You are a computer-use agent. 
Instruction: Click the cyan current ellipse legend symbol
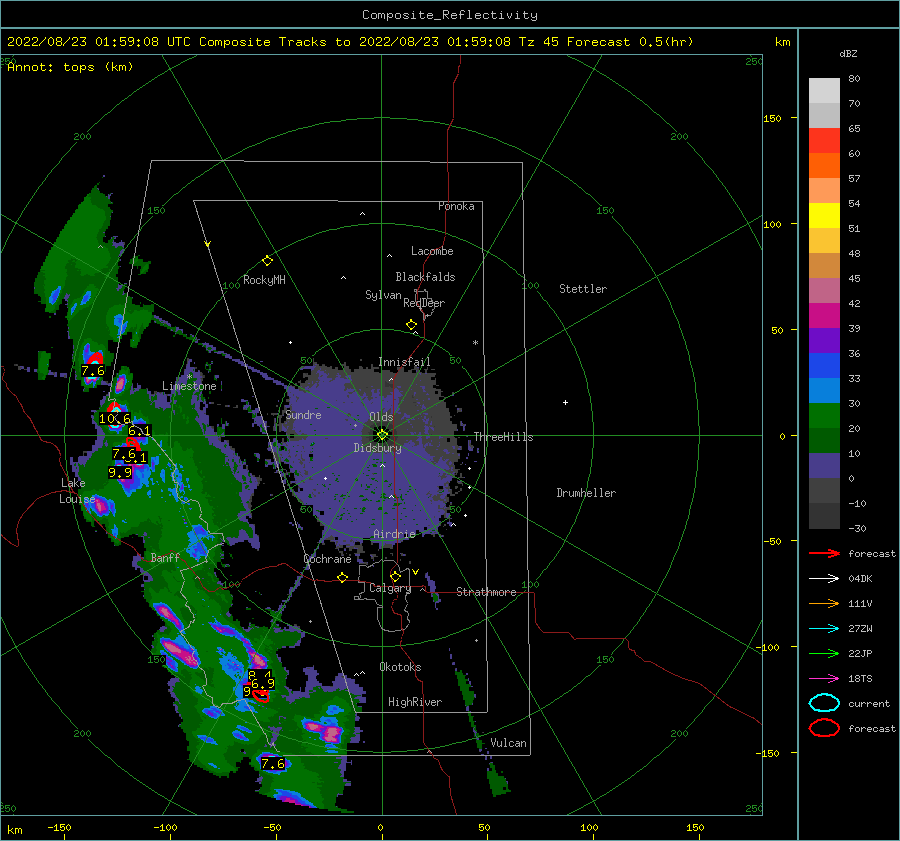coord(824,703)
